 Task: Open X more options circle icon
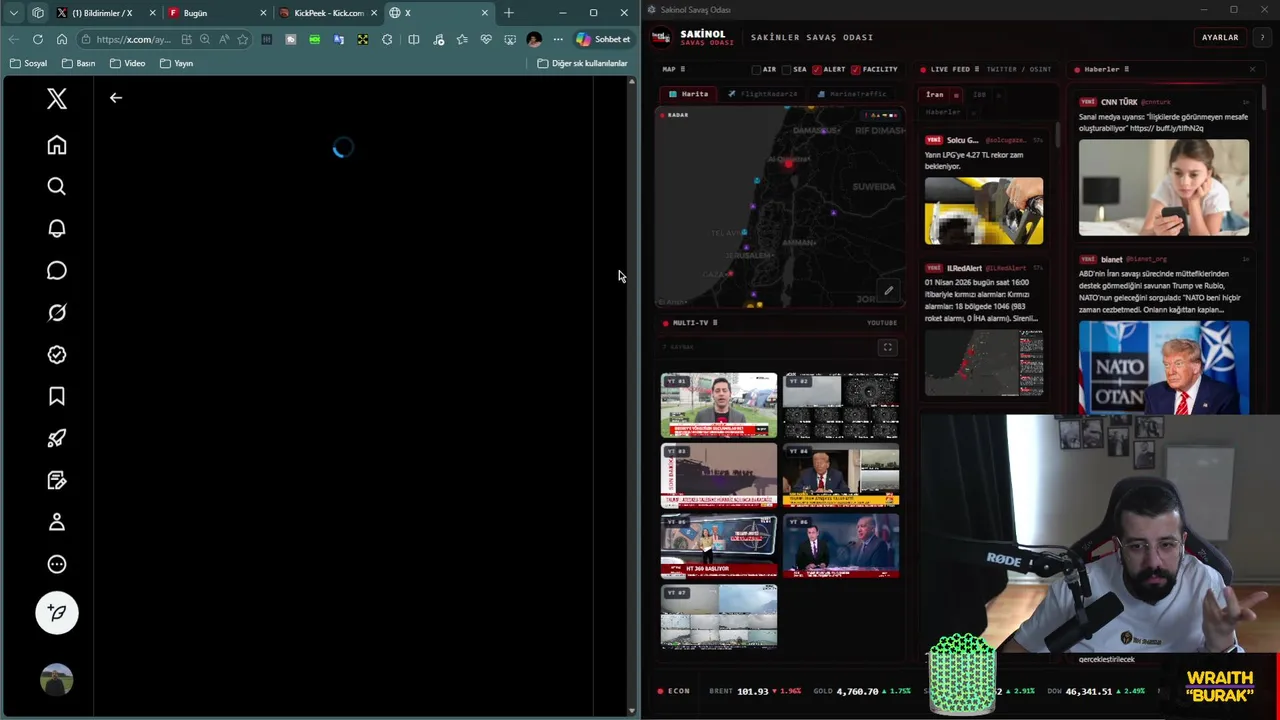tap(57, 564)
